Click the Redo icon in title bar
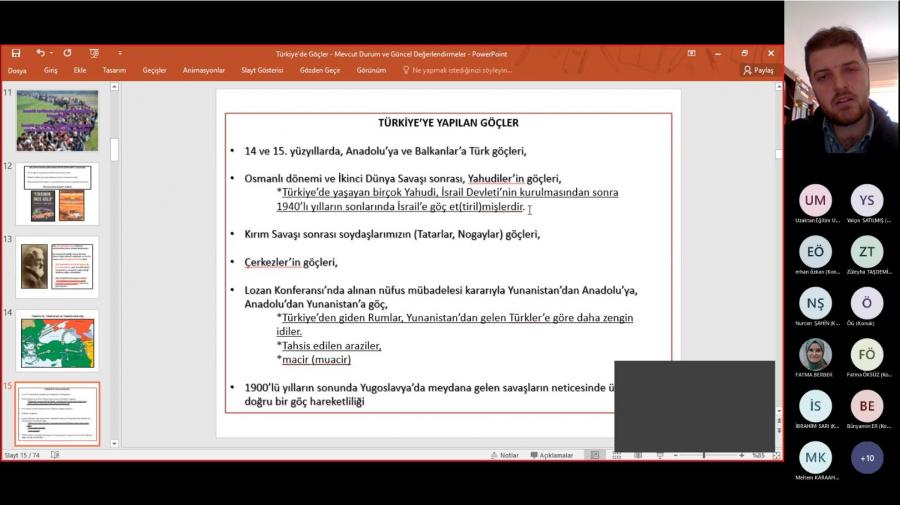The height and width of the screenshot is (505, 900). coord(67,53)
